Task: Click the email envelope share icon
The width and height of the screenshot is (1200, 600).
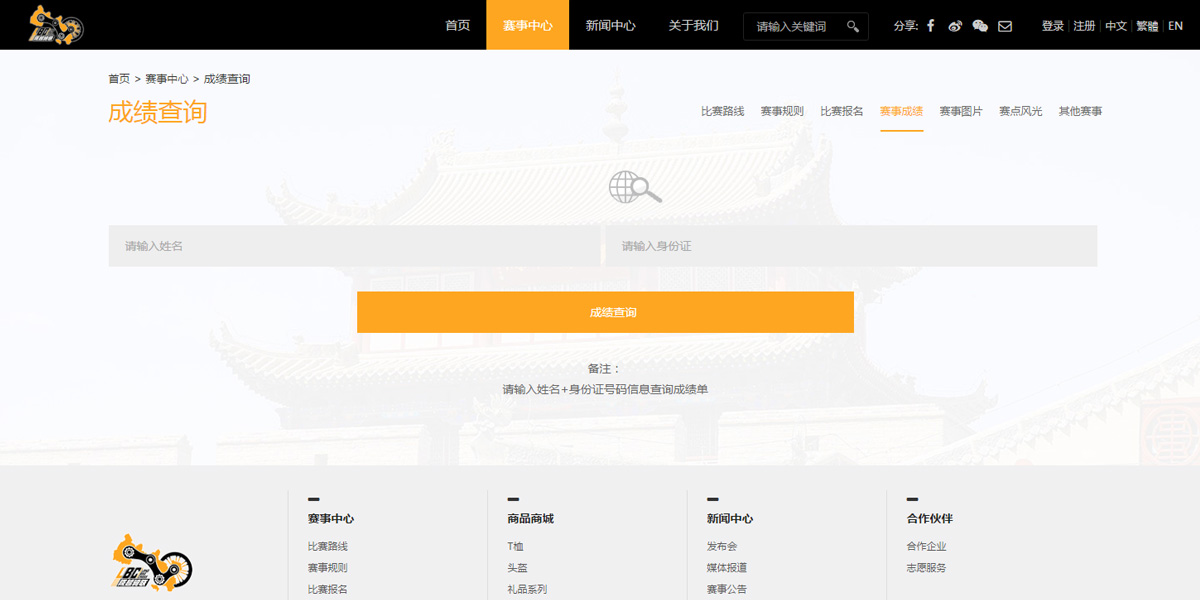Action: point(1005,26)
